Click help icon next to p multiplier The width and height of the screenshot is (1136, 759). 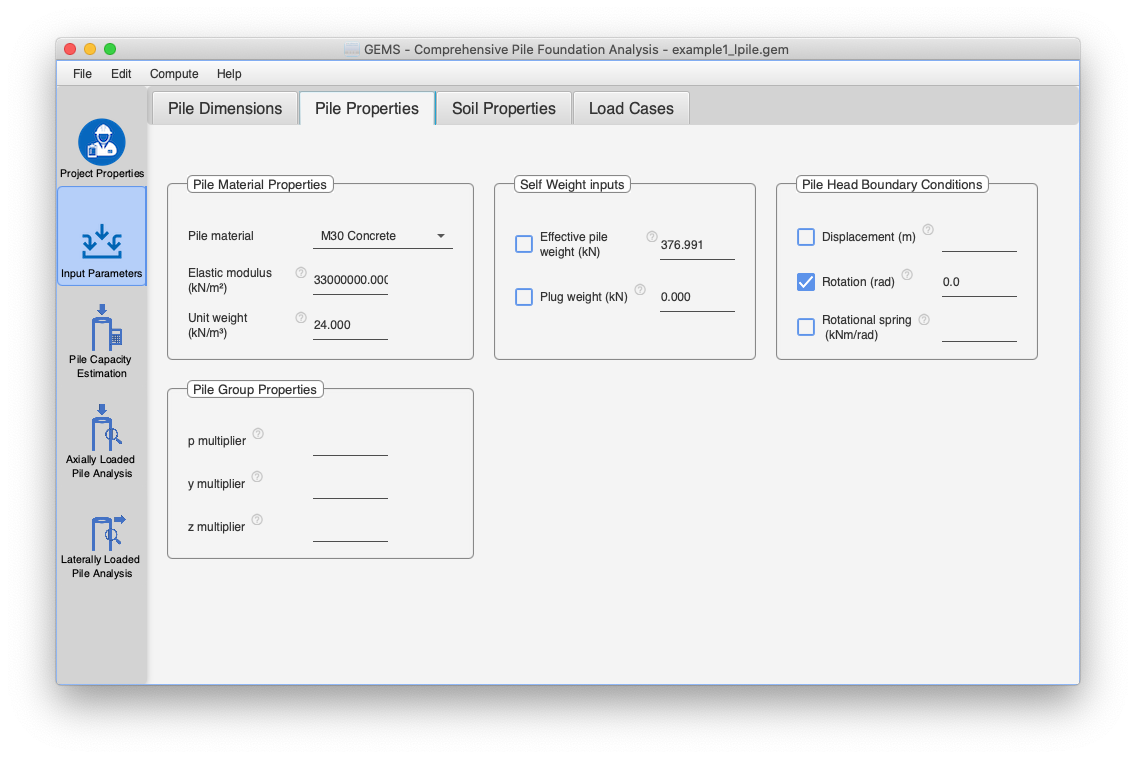[x=258, y=434]
